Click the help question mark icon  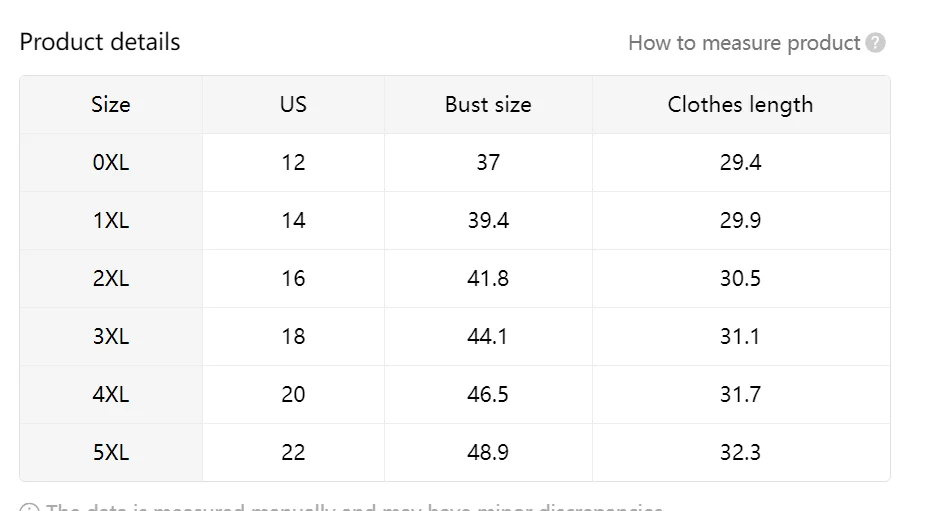(876, 43)
